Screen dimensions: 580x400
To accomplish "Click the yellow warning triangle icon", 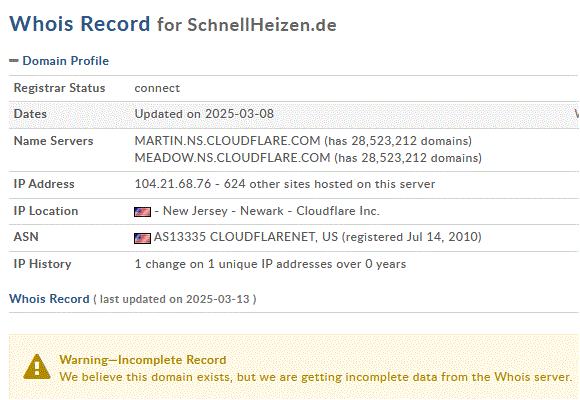I will point(37,367).
